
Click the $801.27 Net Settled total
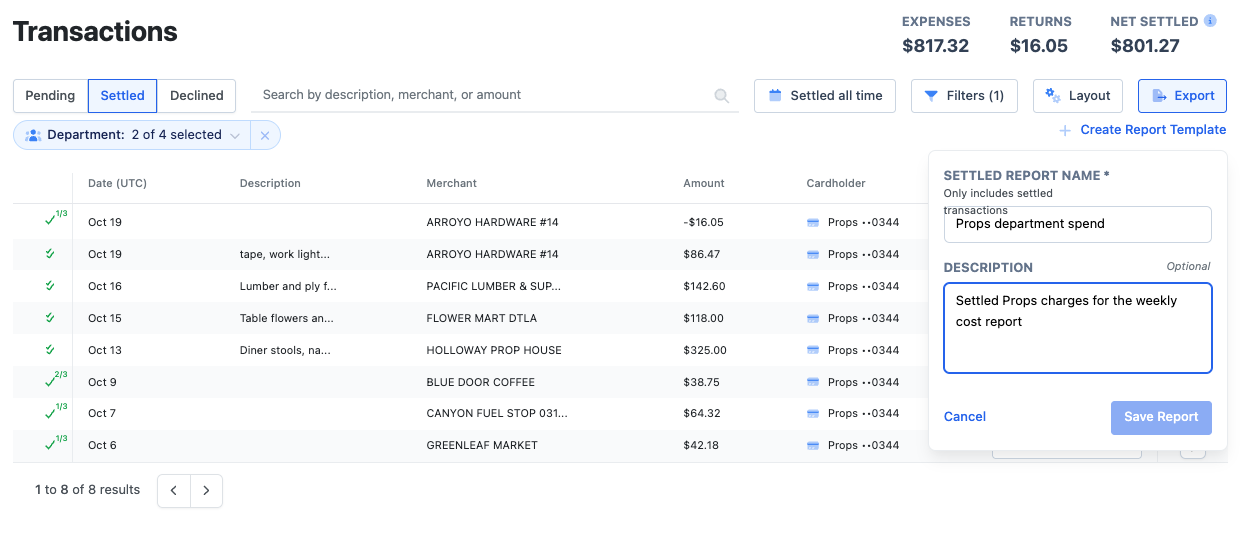pos(1145,46)
